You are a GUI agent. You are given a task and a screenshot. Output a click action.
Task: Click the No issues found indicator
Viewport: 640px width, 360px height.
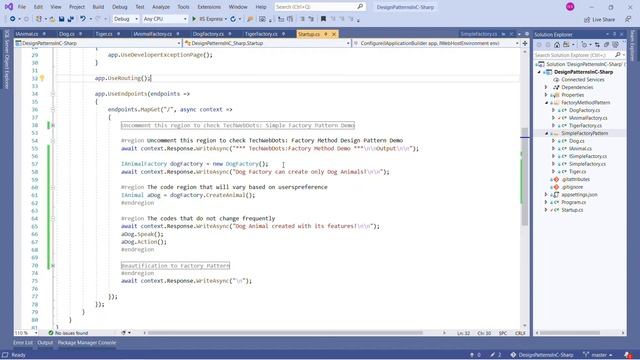68,333
